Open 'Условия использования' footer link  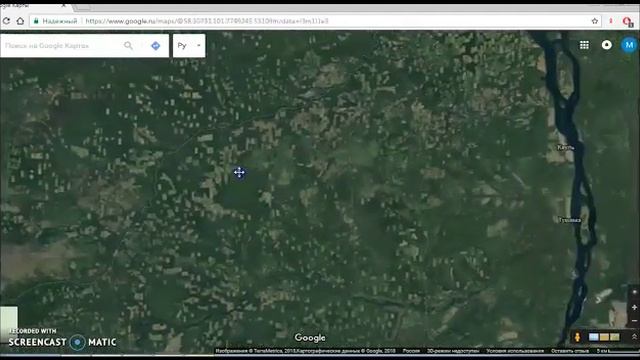pyautogui.click(x=515, y=351)
